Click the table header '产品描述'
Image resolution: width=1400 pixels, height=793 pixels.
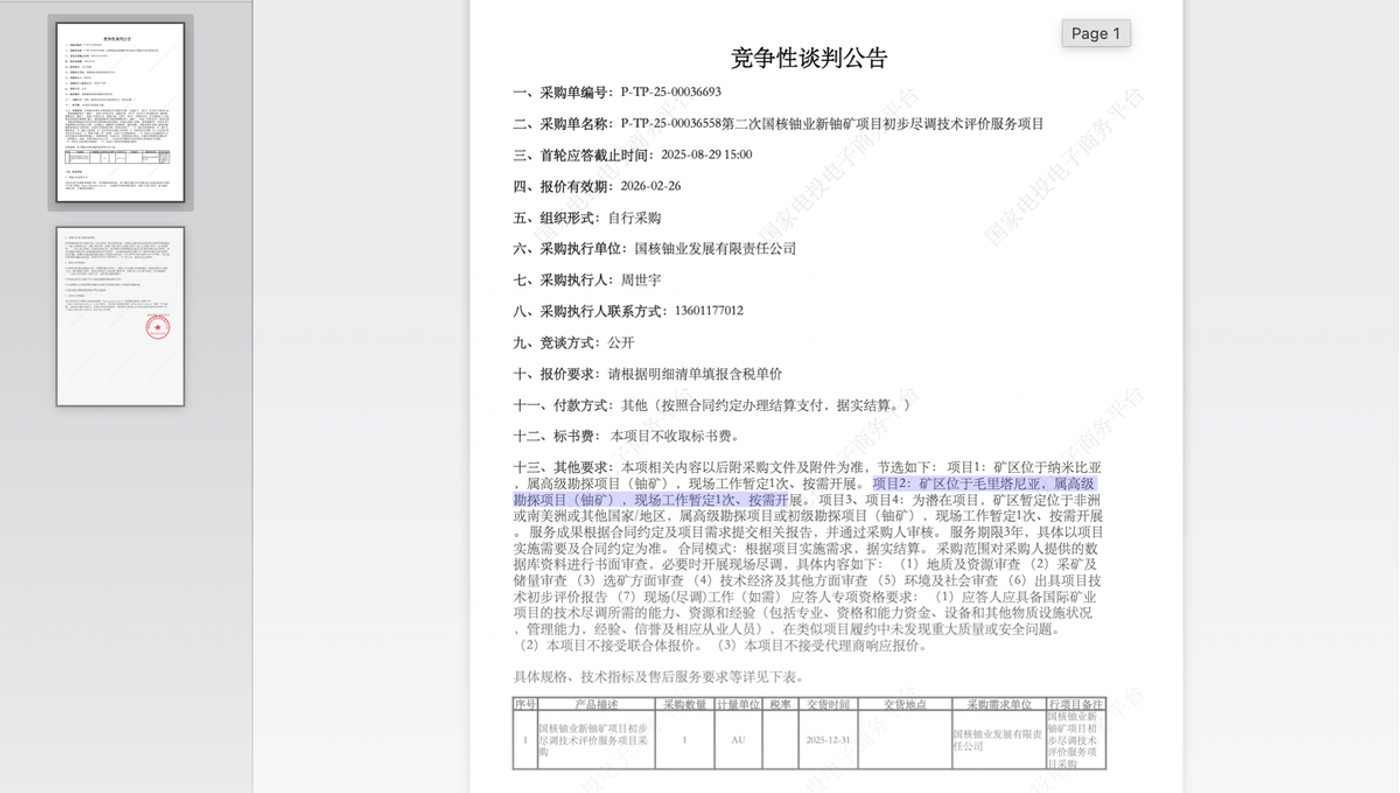598,704
